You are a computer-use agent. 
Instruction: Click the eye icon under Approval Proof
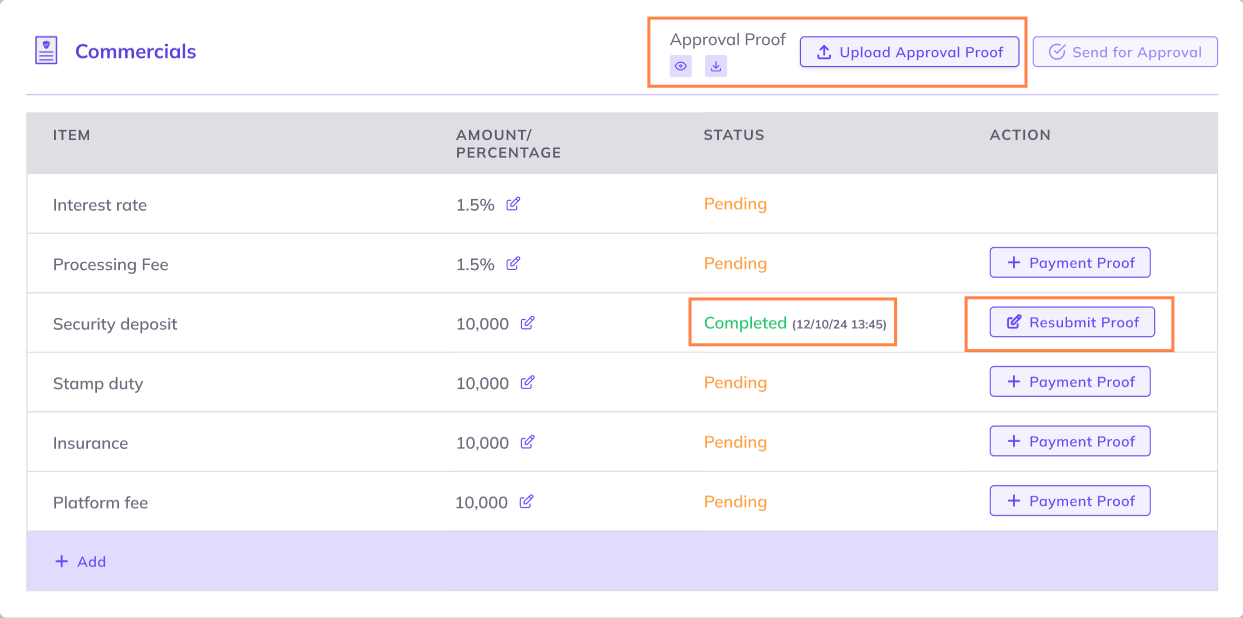click(x=680, y=67)
